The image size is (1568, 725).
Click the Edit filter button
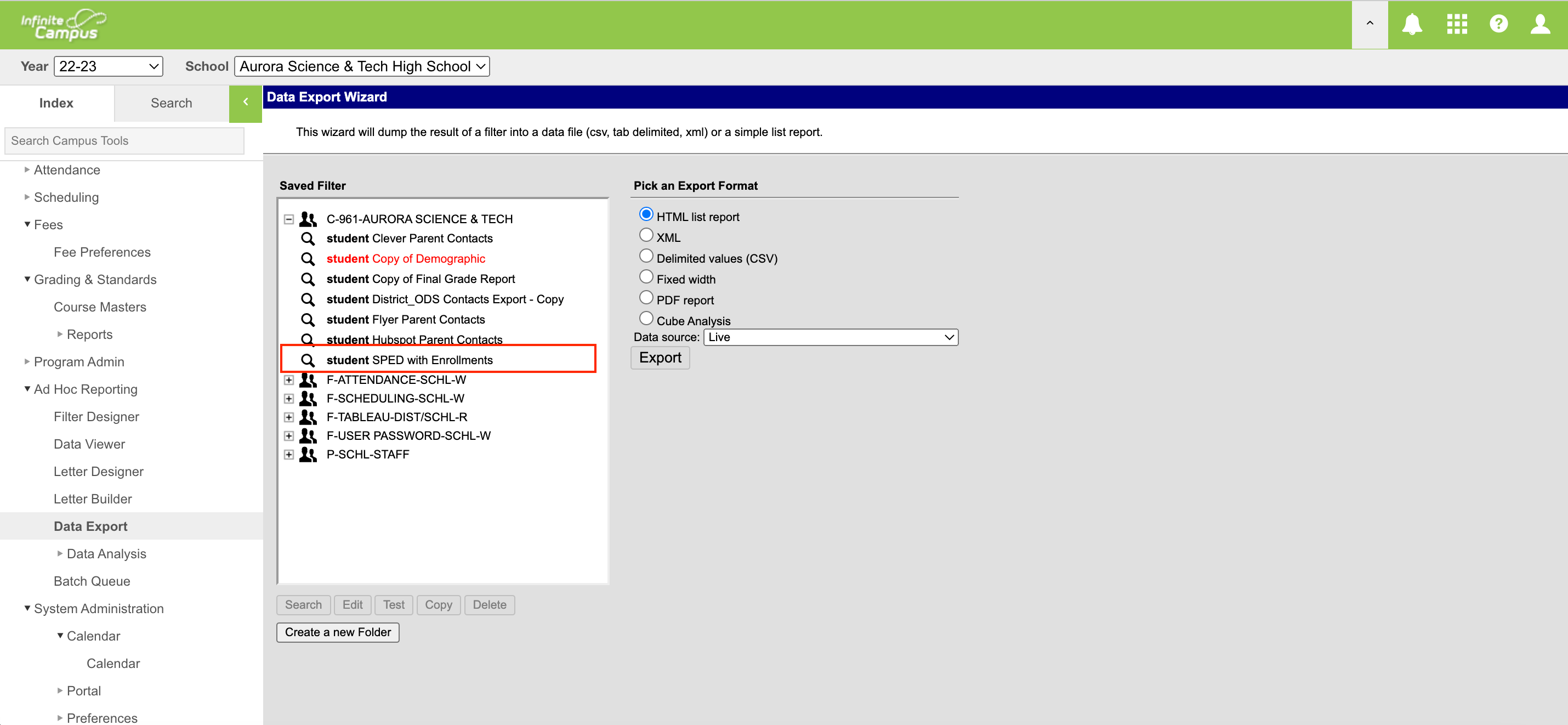(x=353, y=605)
